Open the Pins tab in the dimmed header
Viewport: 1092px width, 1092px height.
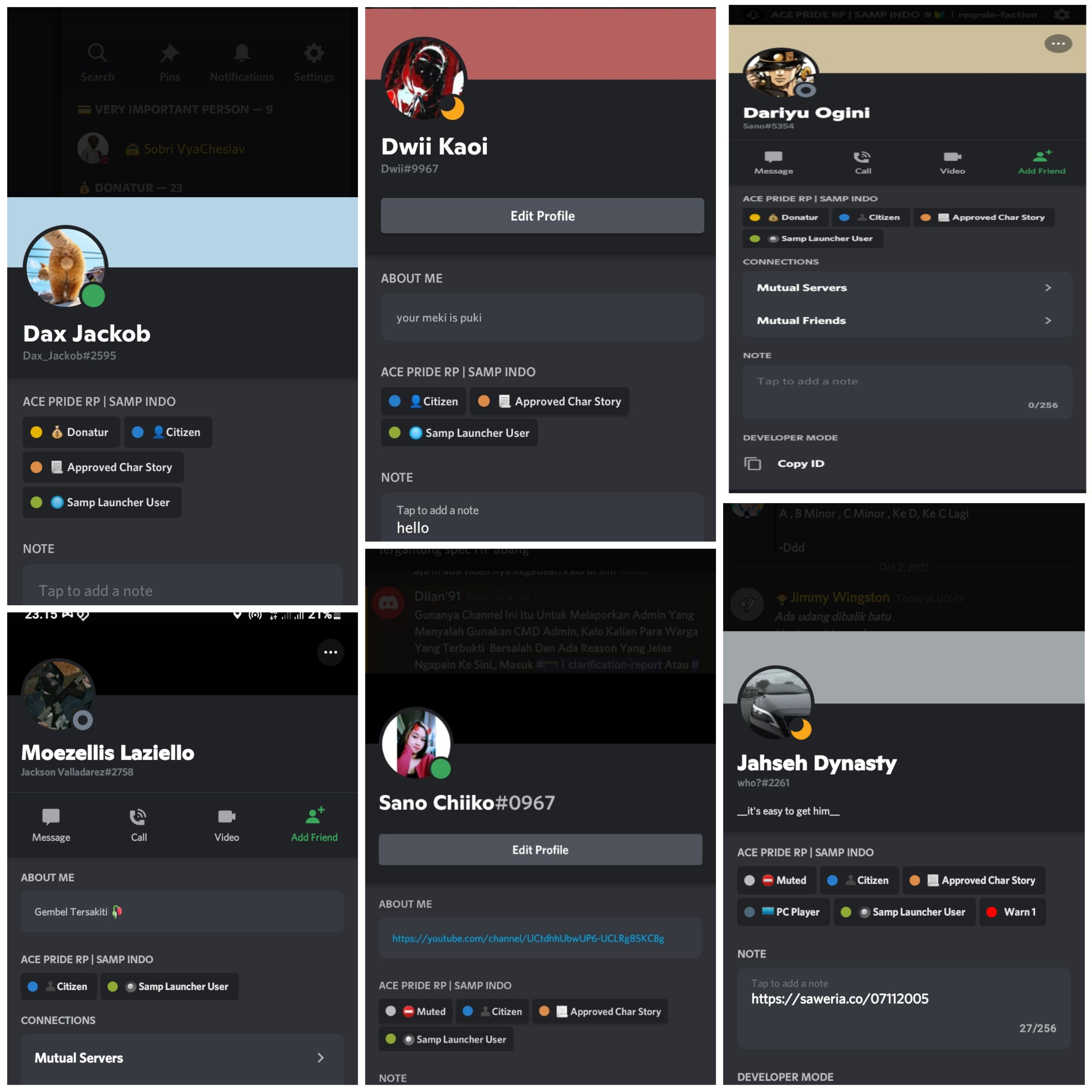(x=170, y=63)
